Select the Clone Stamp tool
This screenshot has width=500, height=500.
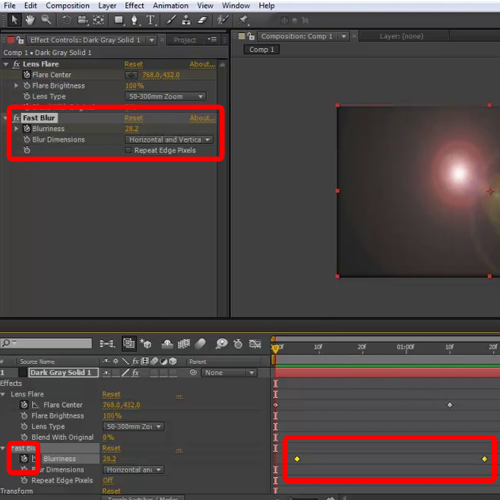186,20
